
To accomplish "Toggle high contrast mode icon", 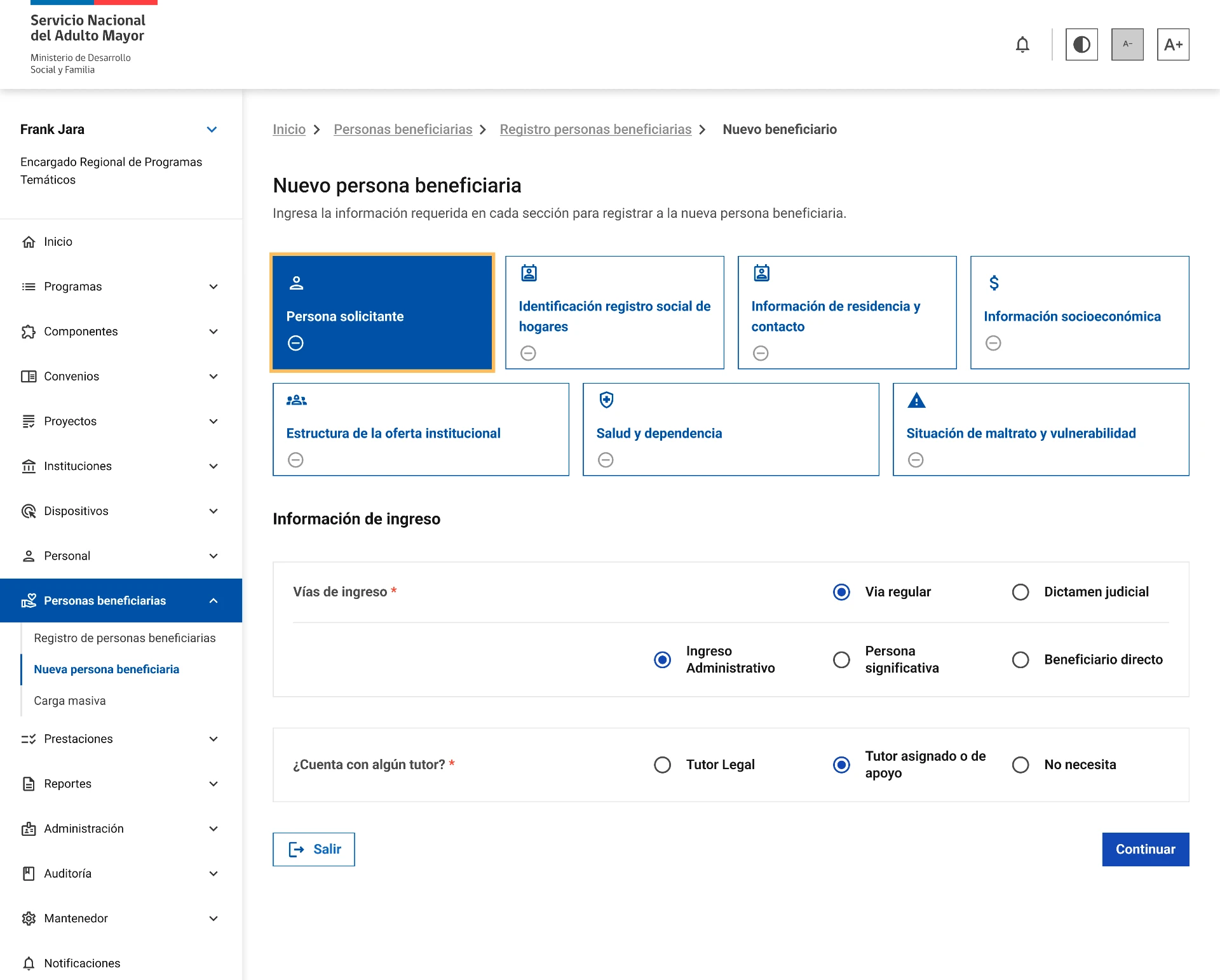I will click(1081, 44).
